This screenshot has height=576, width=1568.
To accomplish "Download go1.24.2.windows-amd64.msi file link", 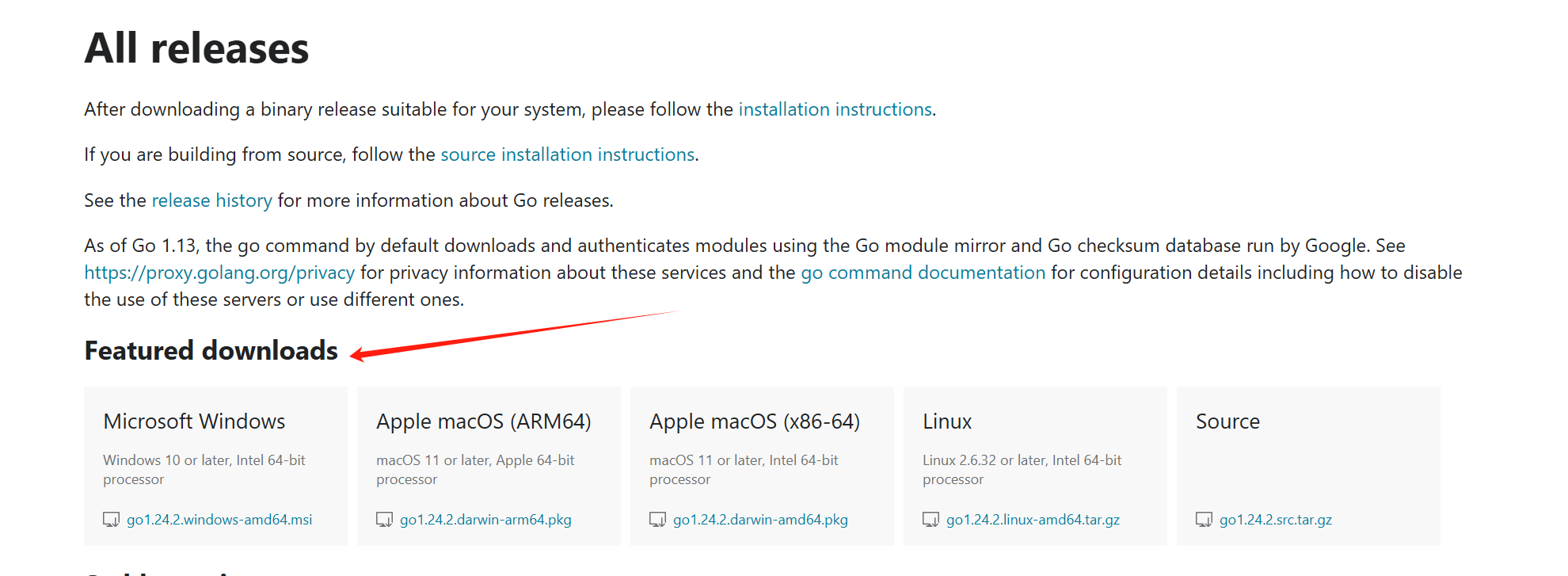I will coord(219,520).
